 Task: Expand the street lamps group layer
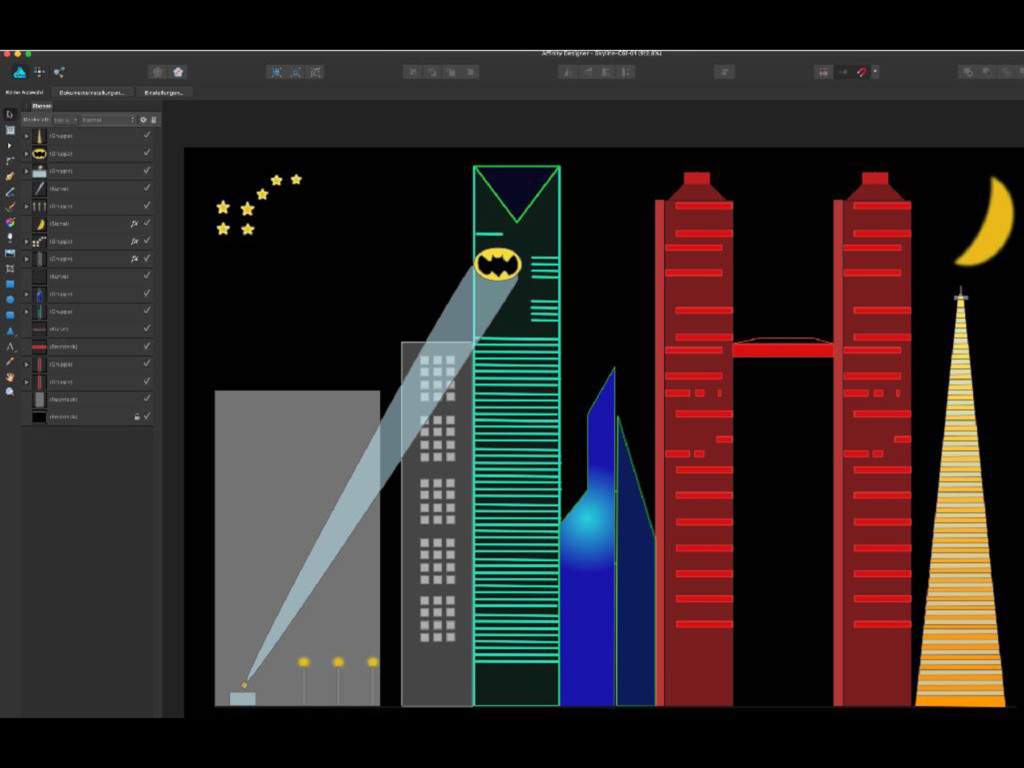click(x=27, y=206)
